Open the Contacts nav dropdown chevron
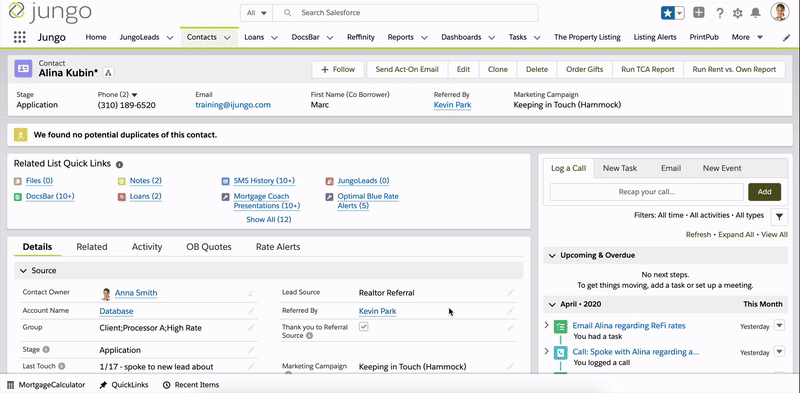This screenshot has height=393, width=800. (x=228, y=38)
